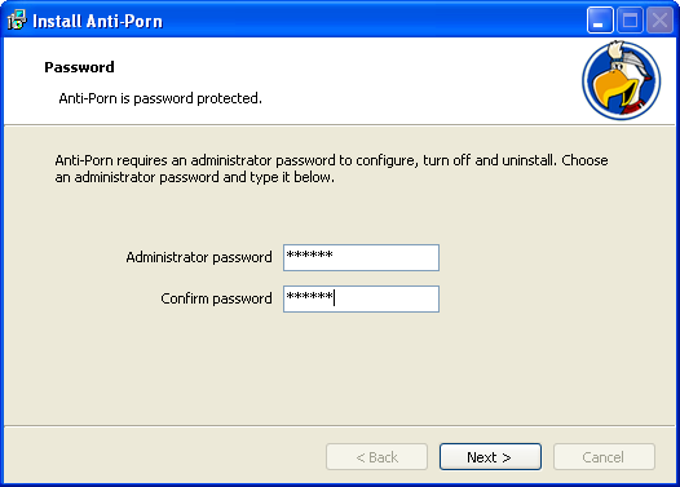Click the Cancel button

(604, 457)
